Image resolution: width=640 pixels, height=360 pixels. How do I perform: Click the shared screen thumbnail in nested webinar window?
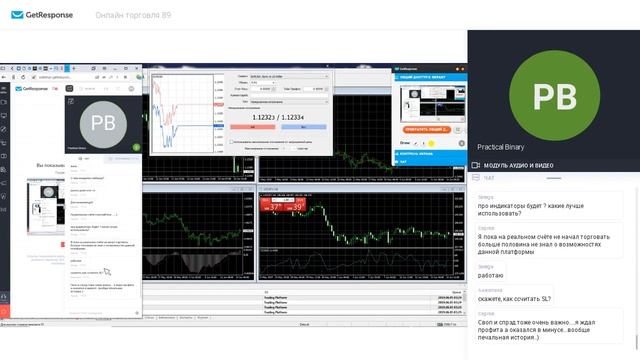[46, 207]
